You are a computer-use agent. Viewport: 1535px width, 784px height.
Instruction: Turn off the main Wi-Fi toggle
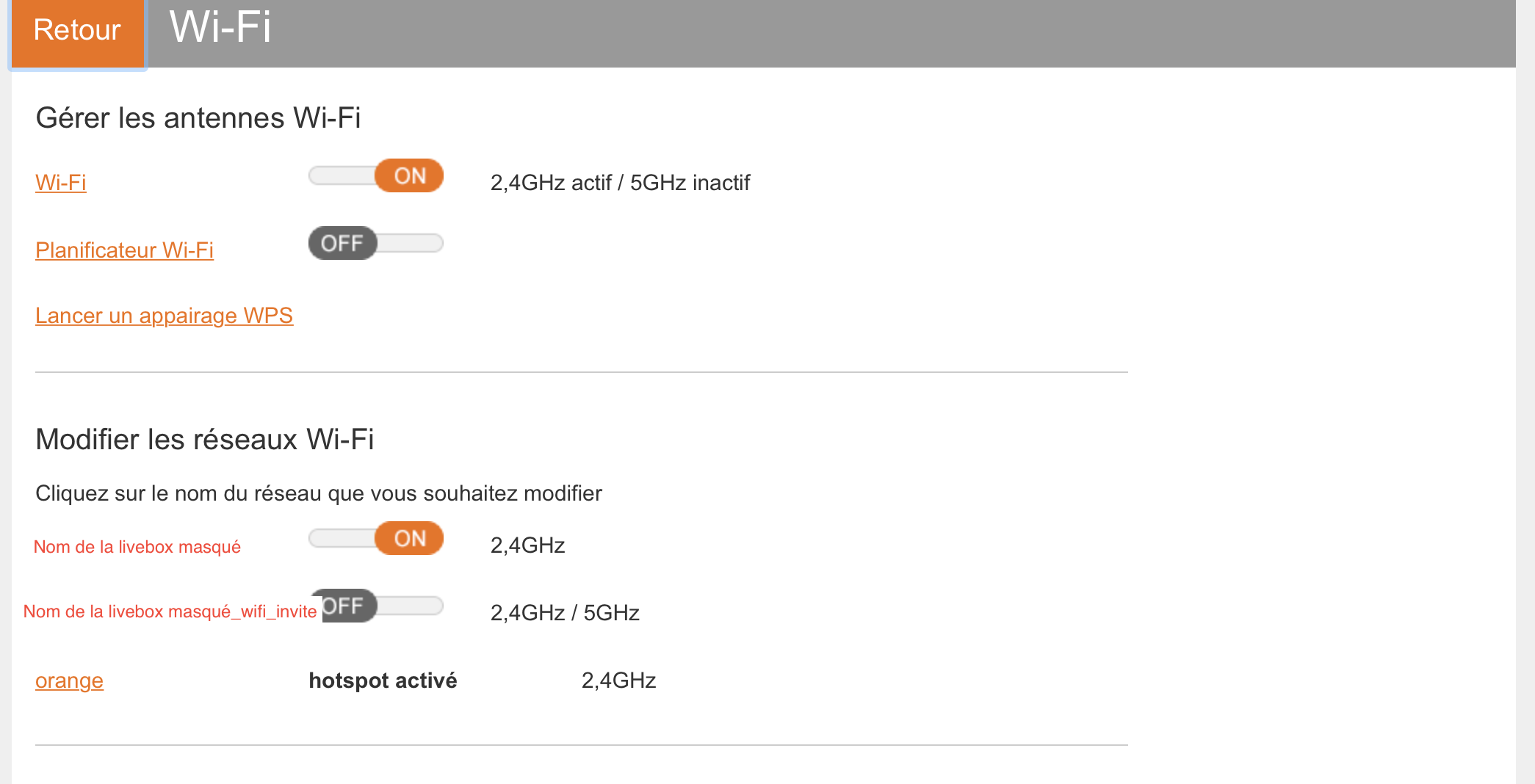(x=375, y=175)
